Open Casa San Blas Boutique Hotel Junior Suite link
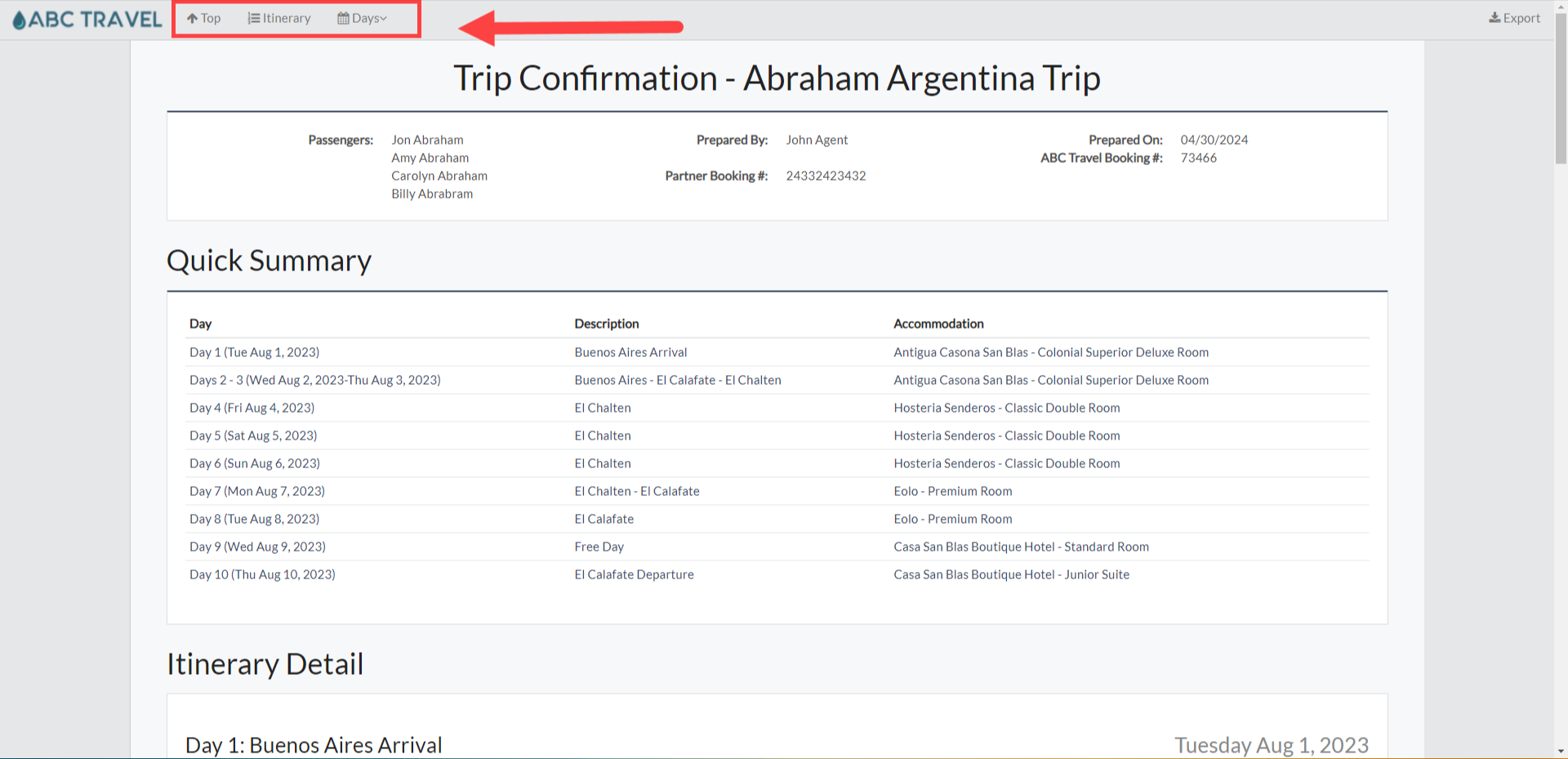Screen dimensions: 1568x759 click(1011, 574)
